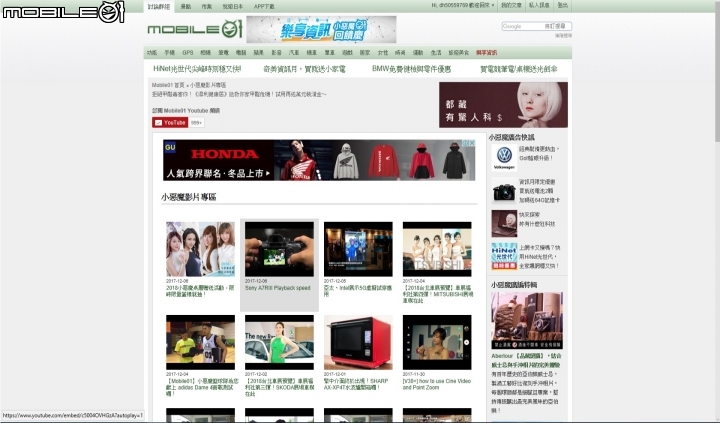This screenshot has height=423, width=720.
Task: Click the HiNet 光世代 logo in the sidebar
Action: coord(504,256)
